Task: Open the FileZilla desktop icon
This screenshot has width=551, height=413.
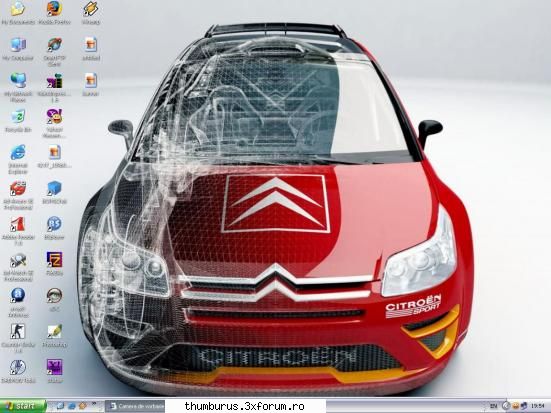Action: (54, 260)
